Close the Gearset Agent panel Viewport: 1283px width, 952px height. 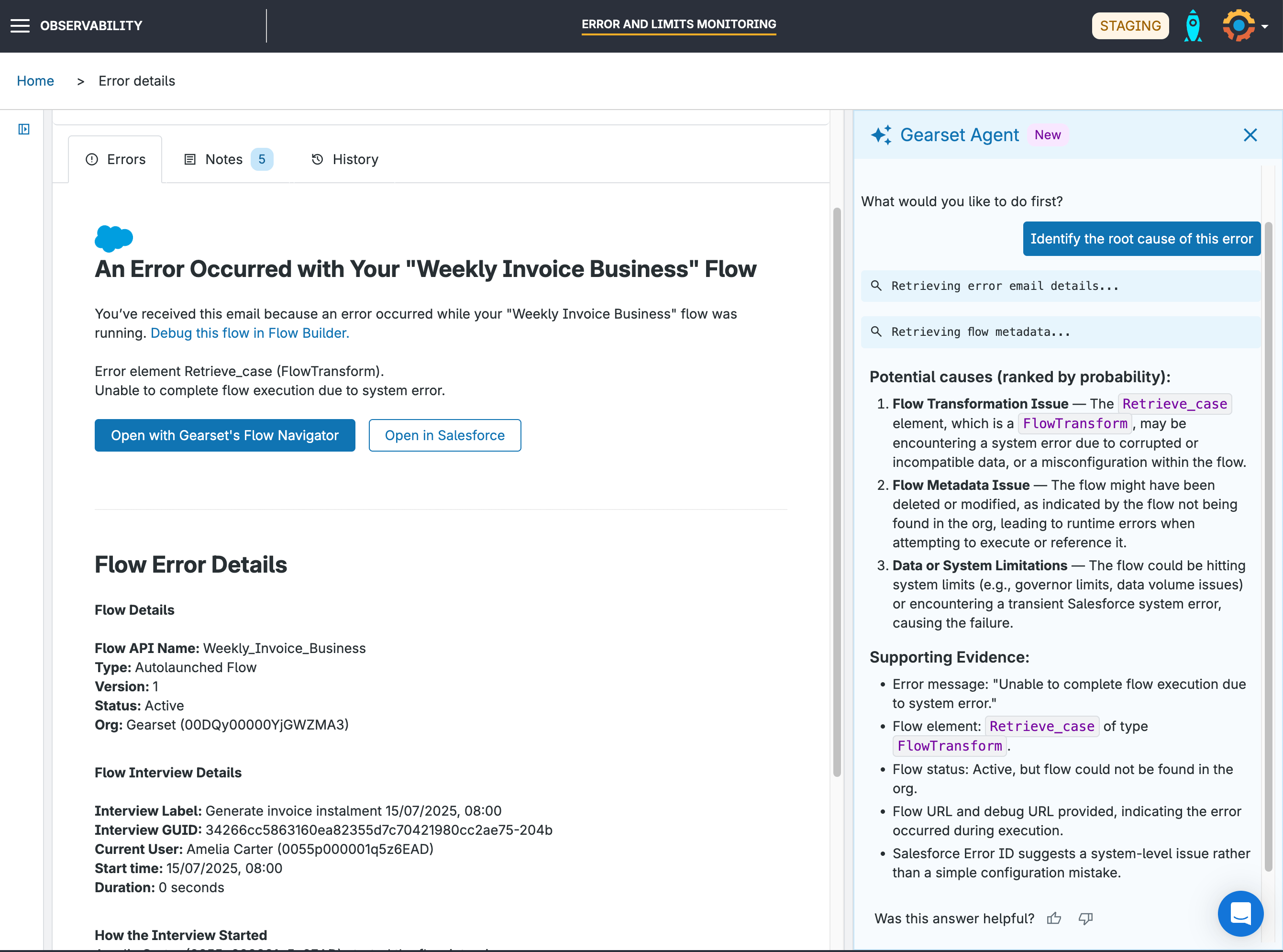(1250, 135)
